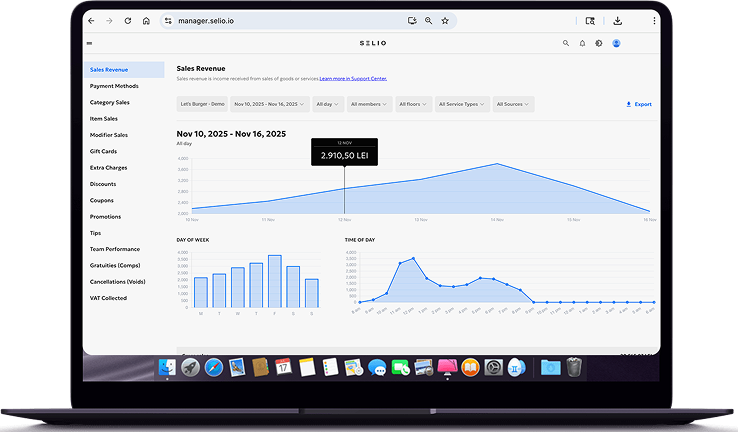Open Safari from the dock

click(x=214, y=368)
